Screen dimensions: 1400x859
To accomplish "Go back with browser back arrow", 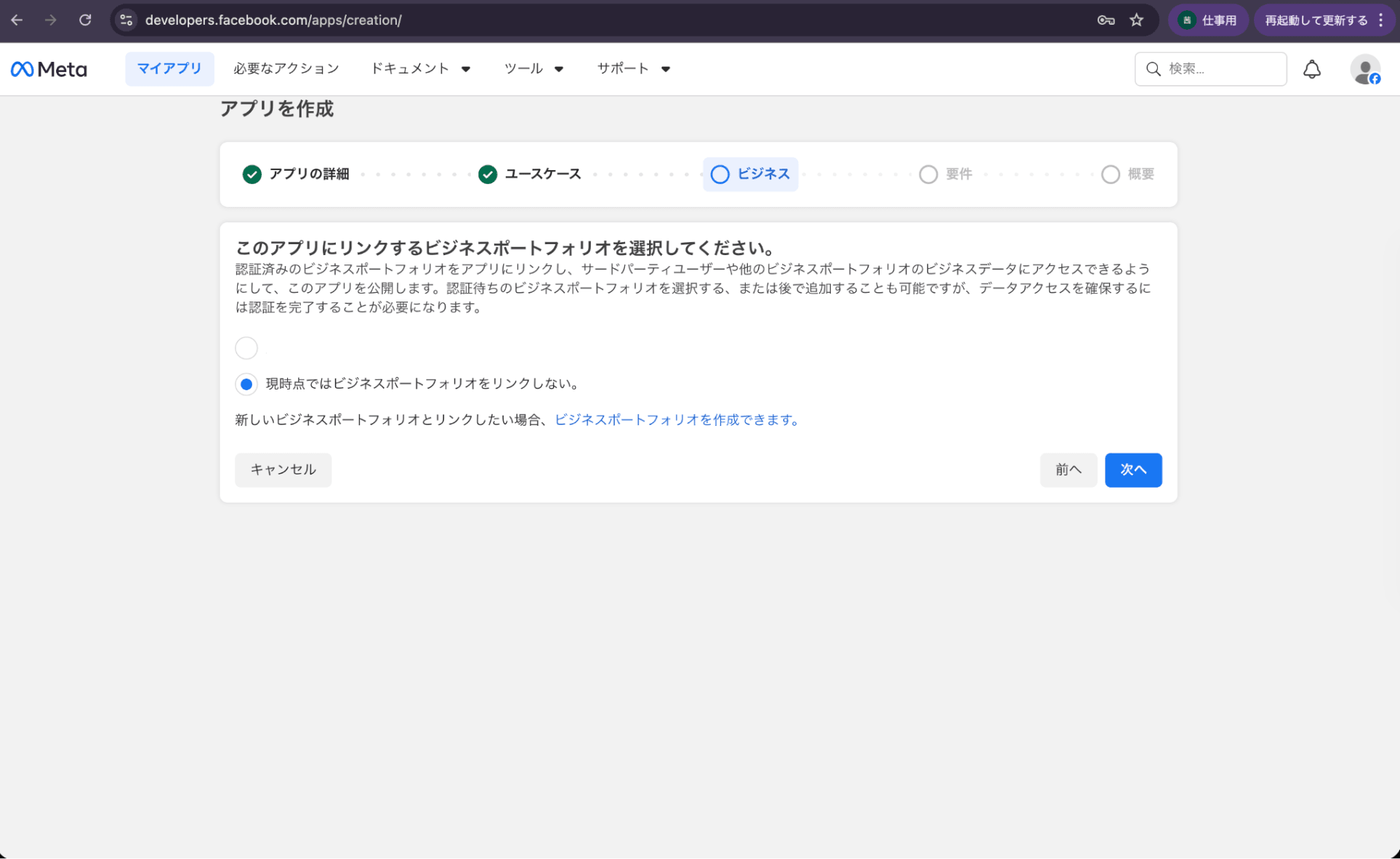I will pyautogui.click(x=17, y=20).
